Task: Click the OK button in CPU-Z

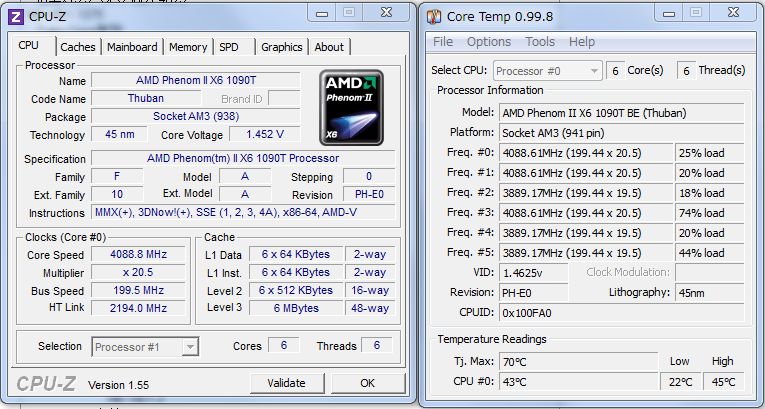Action: point(367,383)
